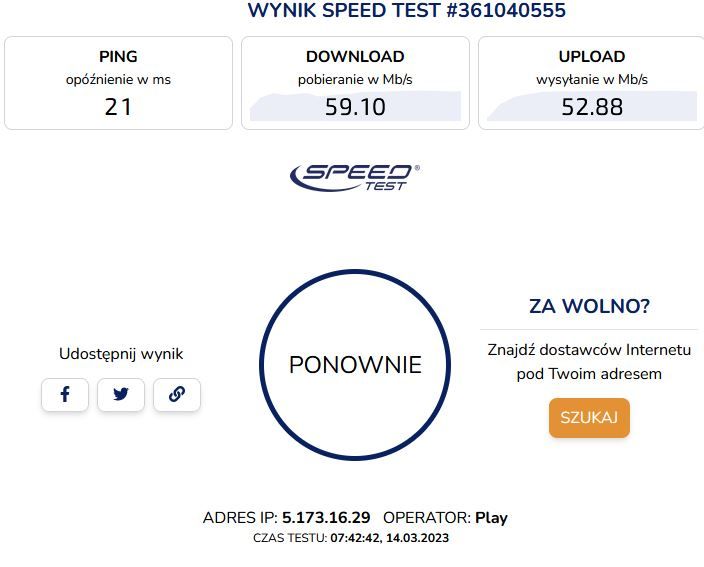Select the UPLOAD result card heading
The height and width of the screenshot is (567, 704).
click(x=592, y=57)
